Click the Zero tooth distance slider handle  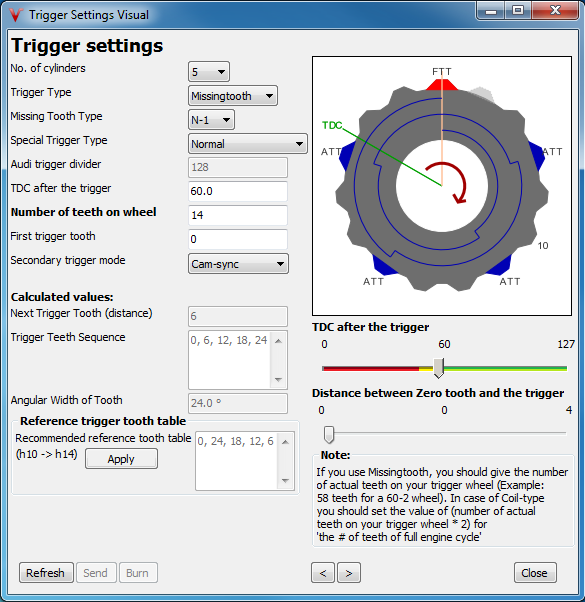(329, 434)
